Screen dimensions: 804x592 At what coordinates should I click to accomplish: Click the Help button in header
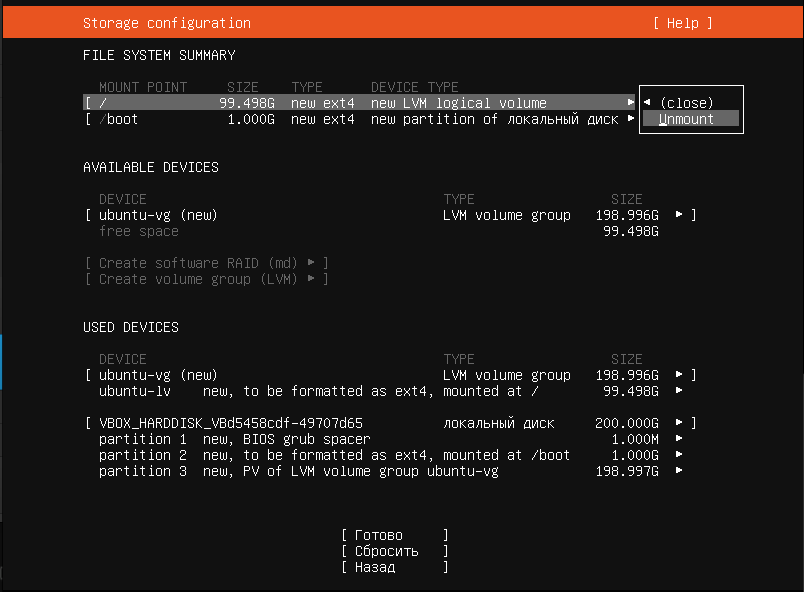(x=683, y=23)
